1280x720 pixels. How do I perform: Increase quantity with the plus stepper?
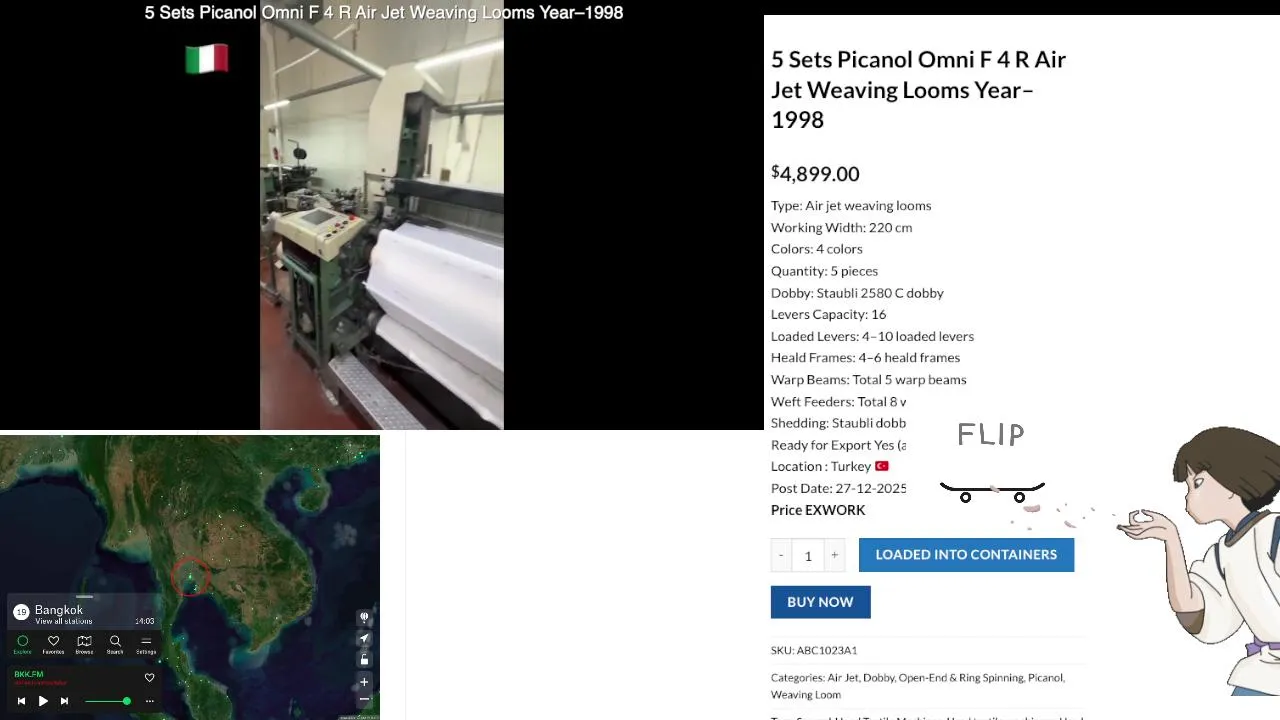click(834, 555)
